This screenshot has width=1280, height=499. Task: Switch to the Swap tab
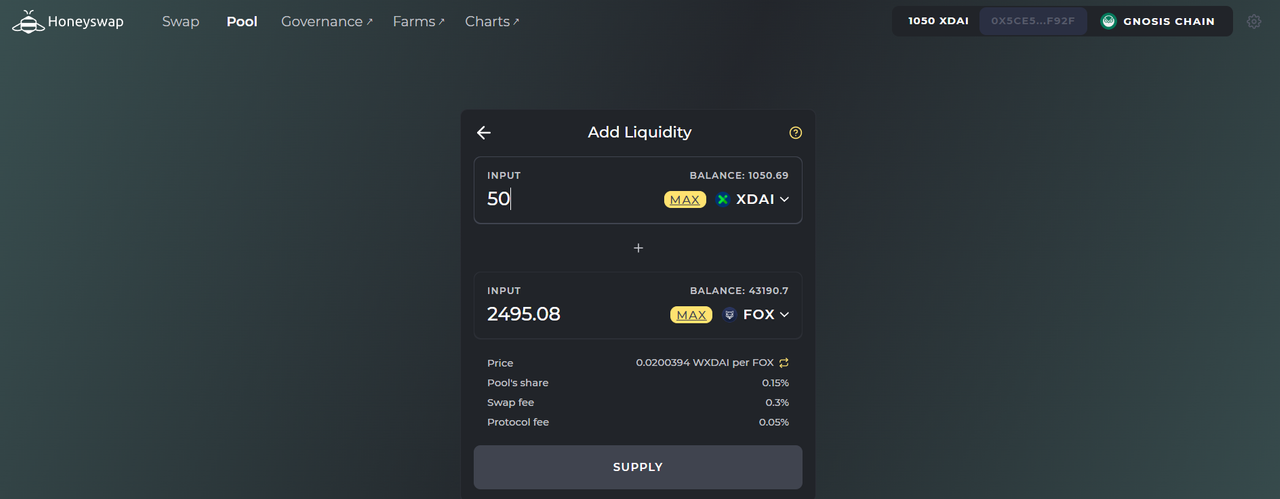[180, 21]
